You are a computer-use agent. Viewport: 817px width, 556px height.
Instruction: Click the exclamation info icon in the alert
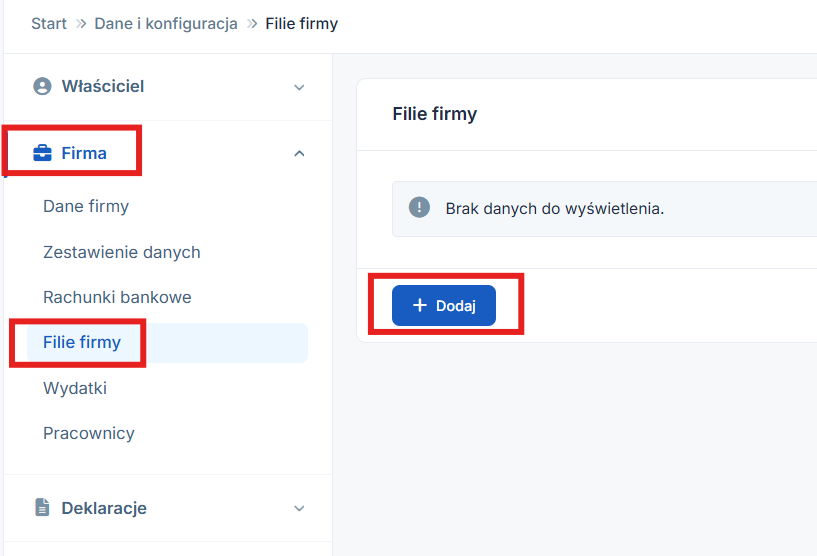click(420, 208)
